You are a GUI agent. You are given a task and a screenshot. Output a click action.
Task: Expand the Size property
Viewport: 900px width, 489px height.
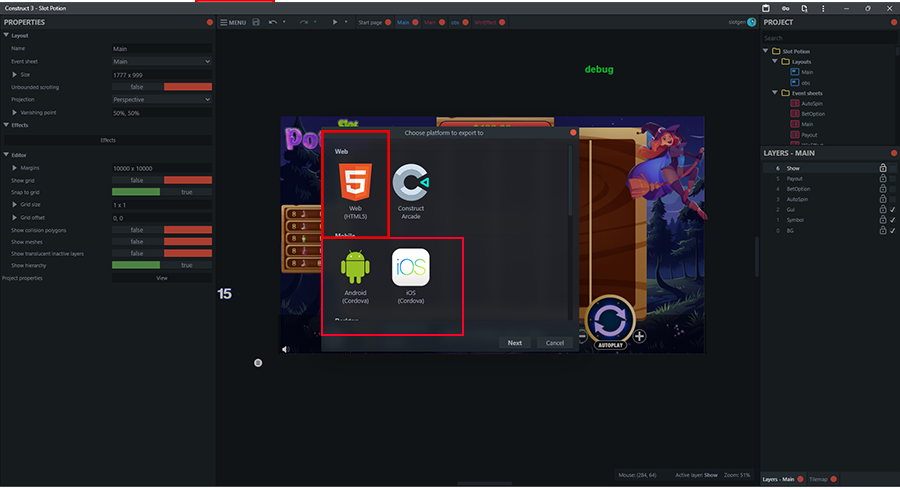[x=14, y=75]
